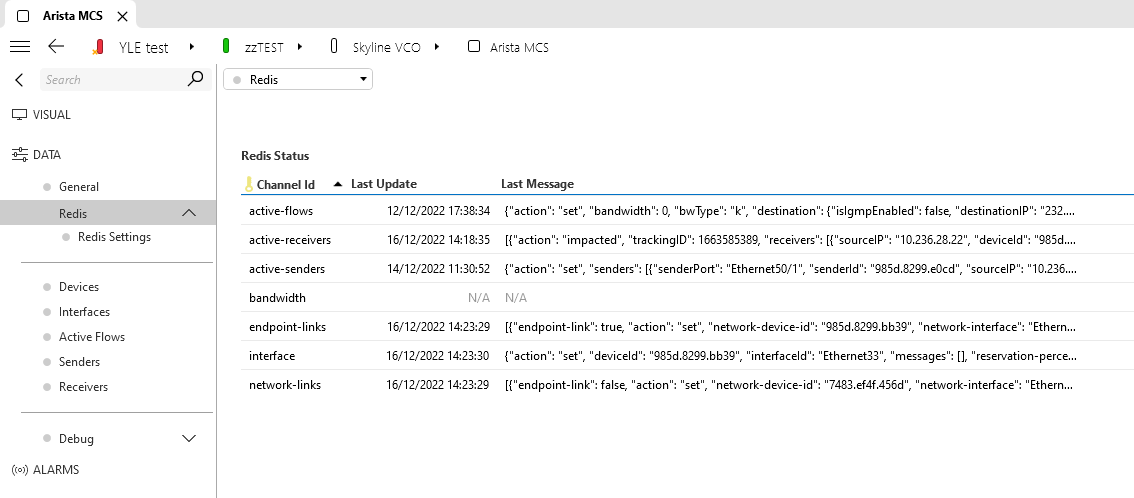Open the ALARMS section
Viewport: 1134px width, 498px height.
56,470
